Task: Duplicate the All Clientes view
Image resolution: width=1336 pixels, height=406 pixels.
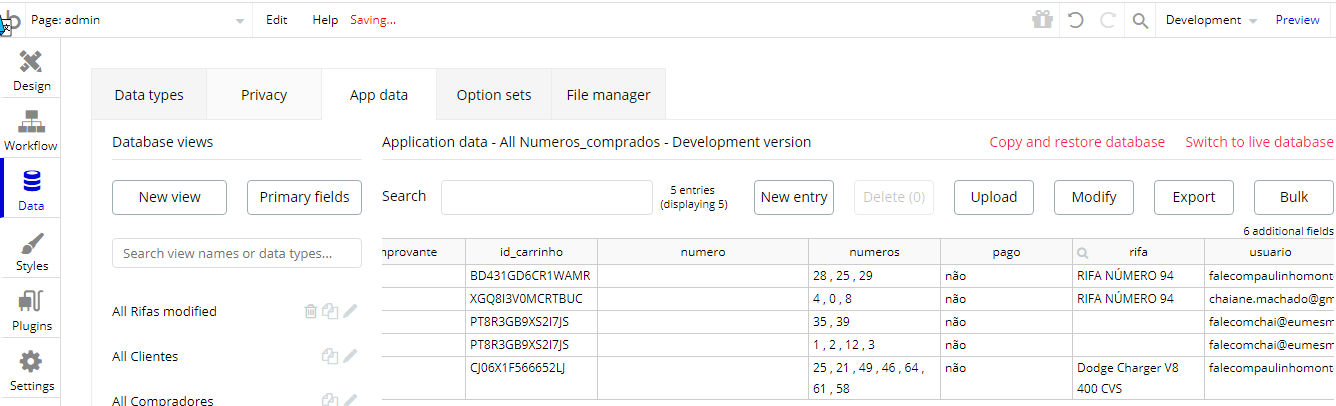Action: pos(329,356)
